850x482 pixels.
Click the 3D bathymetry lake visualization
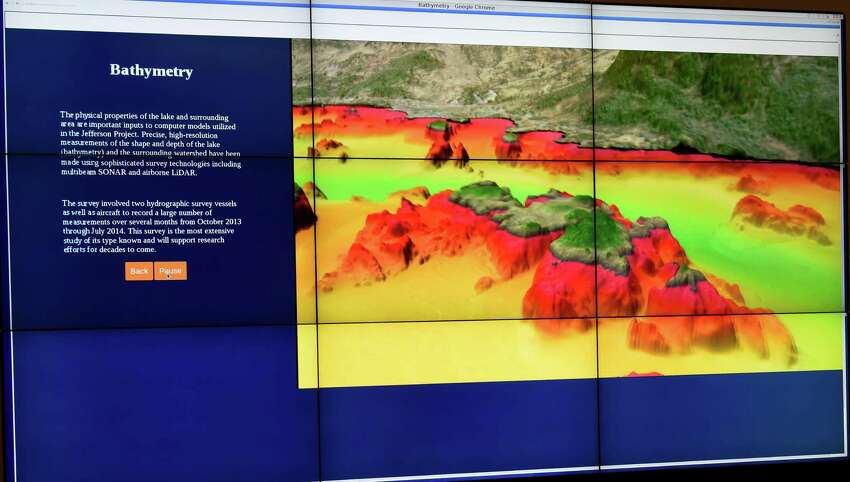(569, 214)
